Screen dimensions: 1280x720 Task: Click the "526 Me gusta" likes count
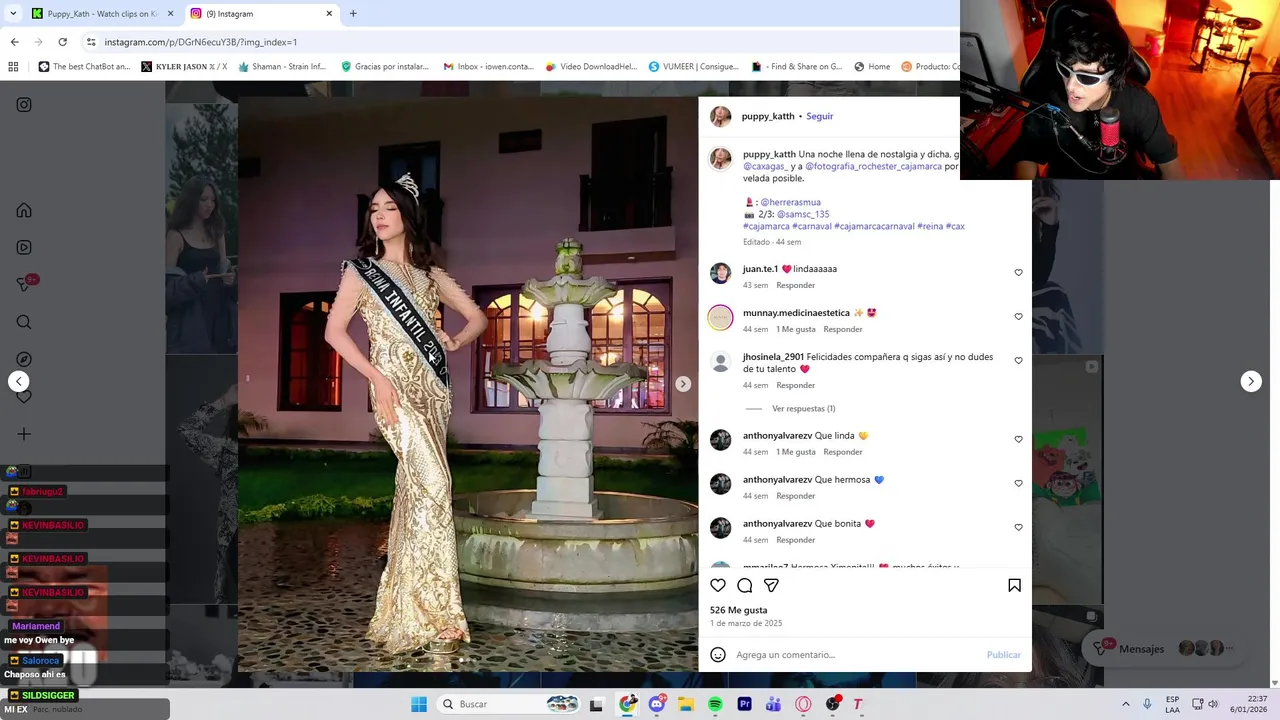[738, 610]
